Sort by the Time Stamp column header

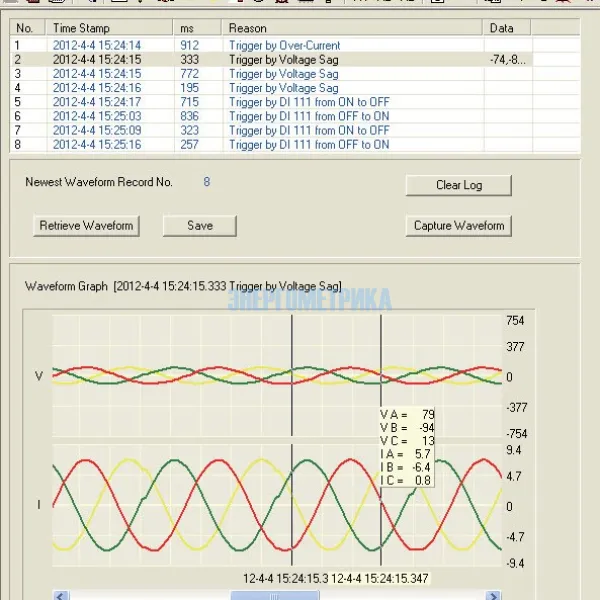pos(108,28)
